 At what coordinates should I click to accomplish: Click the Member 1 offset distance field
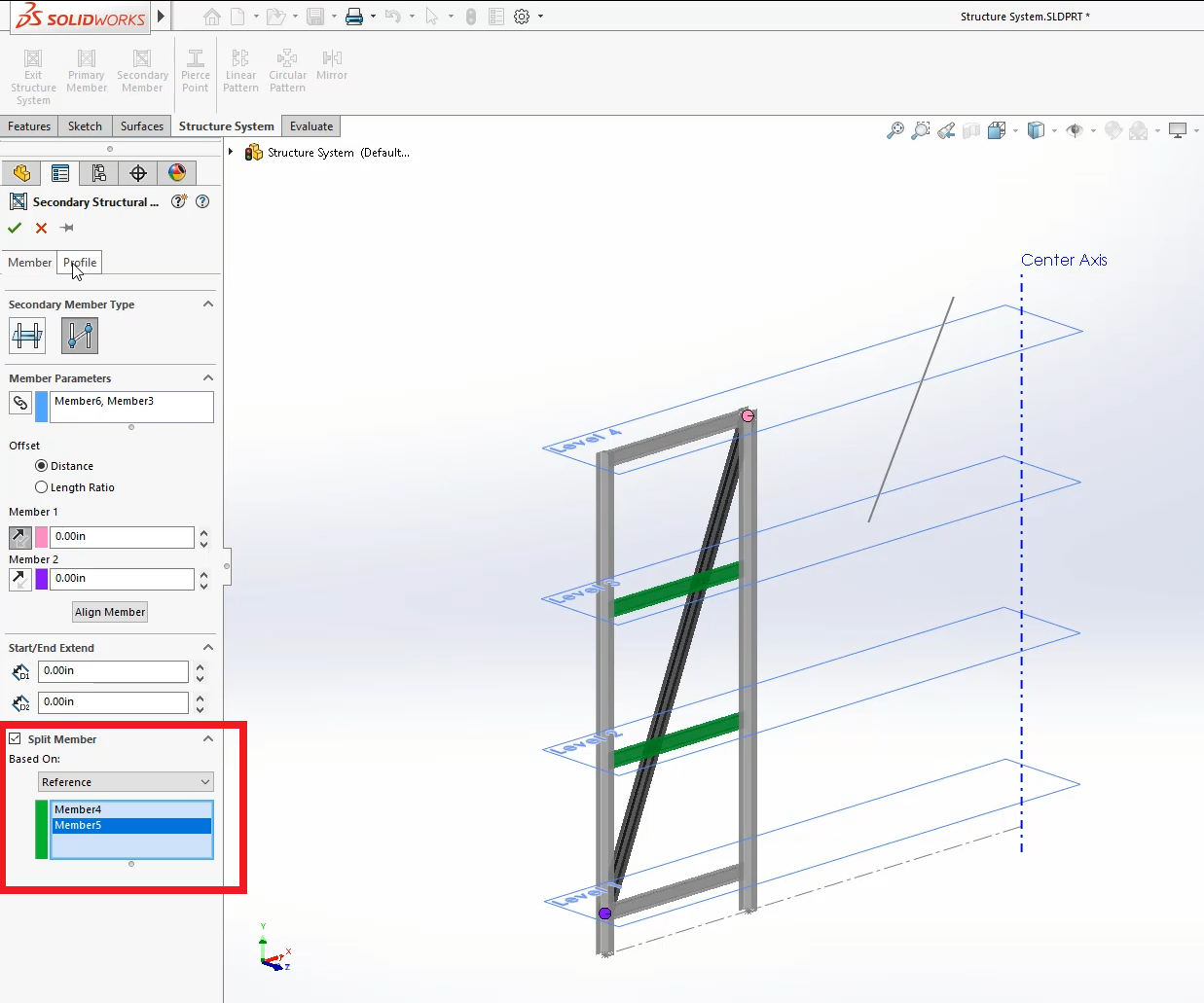tap(121, 537)
